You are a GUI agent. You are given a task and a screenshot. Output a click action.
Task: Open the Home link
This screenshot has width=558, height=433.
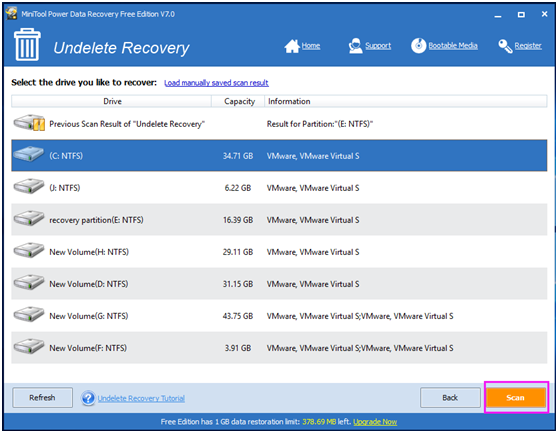click(311, 46)
